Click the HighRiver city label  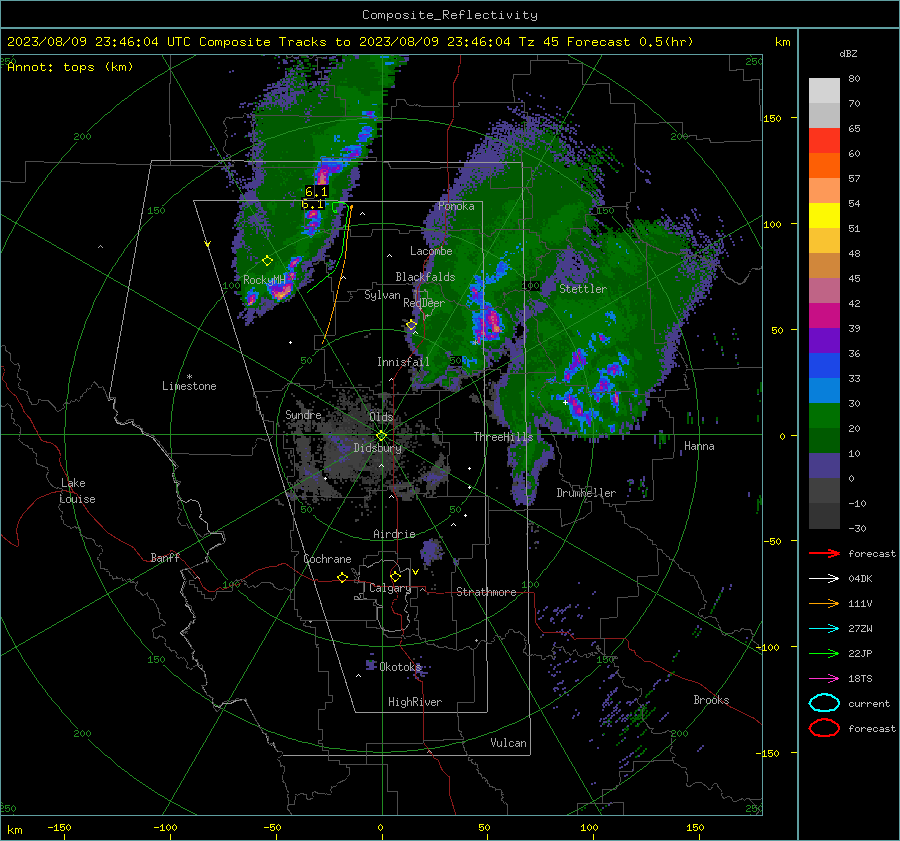pyautogui.click(x=415, y=702)
